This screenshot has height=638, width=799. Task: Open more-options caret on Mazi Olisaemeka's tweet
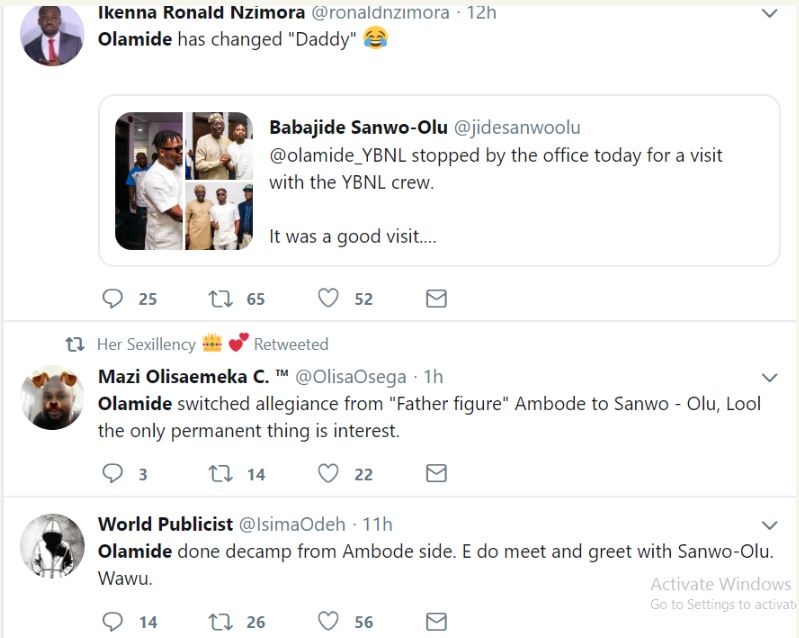tap(769, 378)
